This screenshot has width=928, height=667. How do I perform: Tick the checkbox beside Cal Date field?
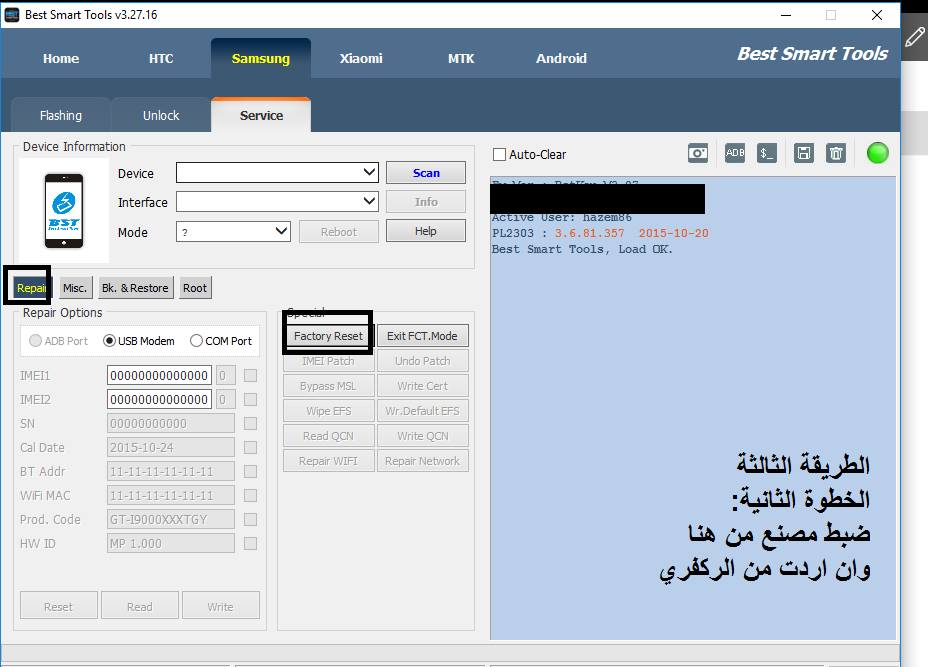click(x=250, y=447)
